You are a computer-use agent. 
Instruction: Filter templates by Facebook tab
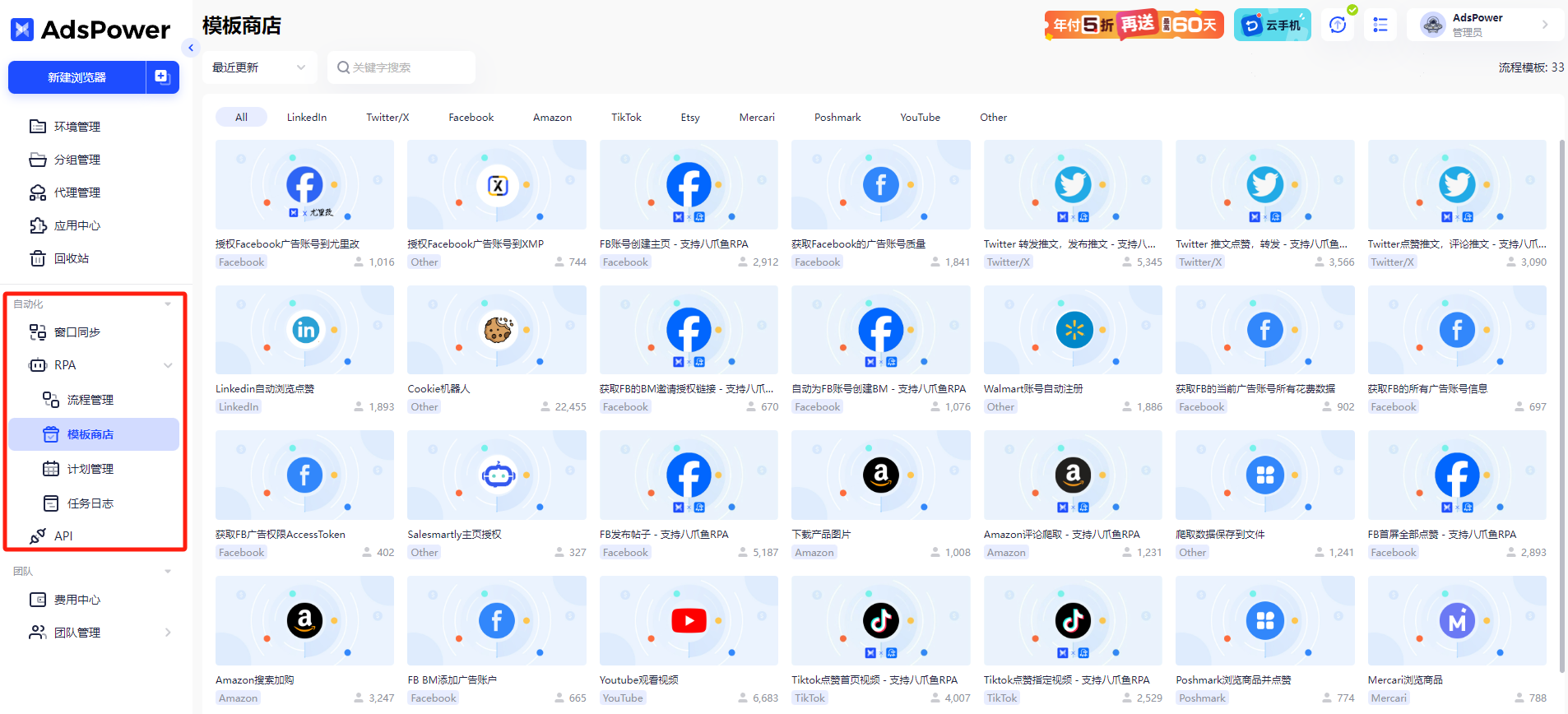coord(471,117)
